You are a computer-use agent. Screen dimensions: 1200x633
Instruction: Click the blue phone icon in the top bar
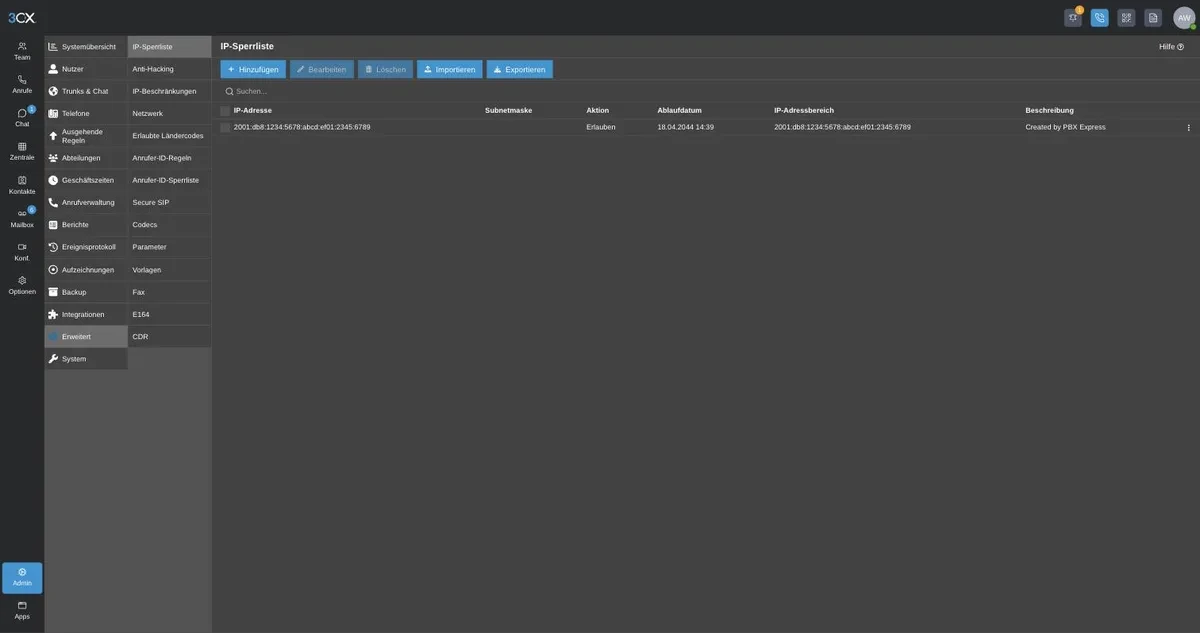pyautogui.click(x=1100, y=17)
